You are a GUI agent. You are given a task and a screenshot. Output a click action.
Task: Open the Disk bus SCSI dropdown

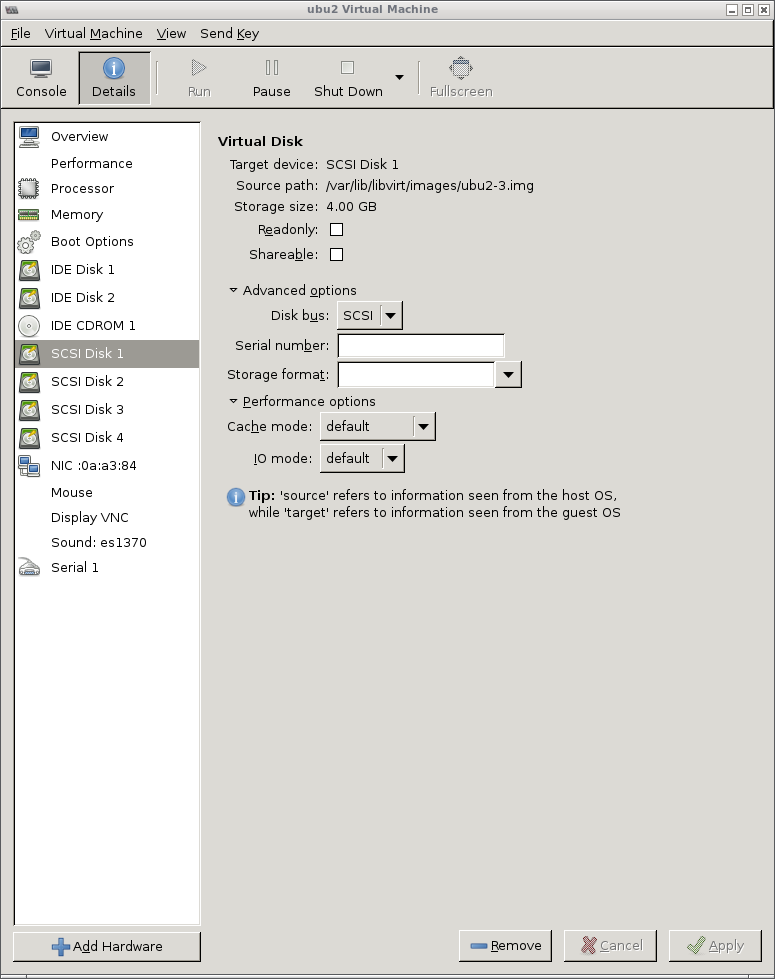point(369,315)
